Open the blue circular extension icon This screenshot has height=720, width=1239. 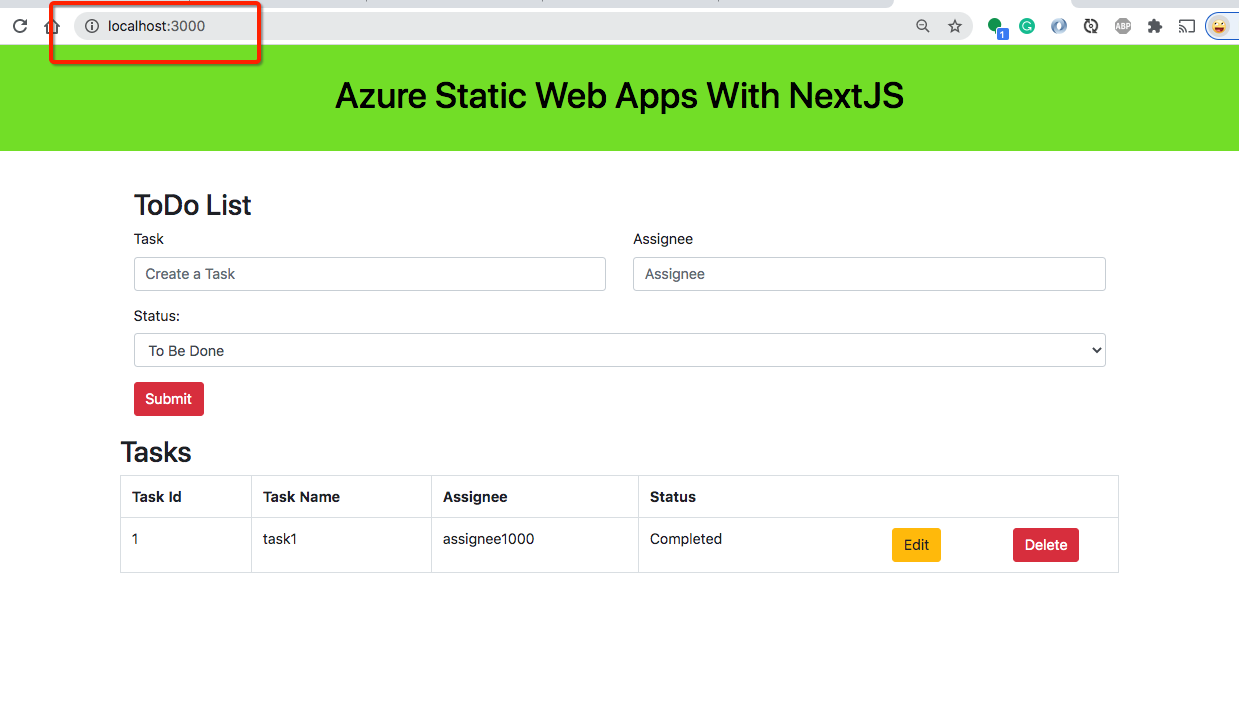1059,26
